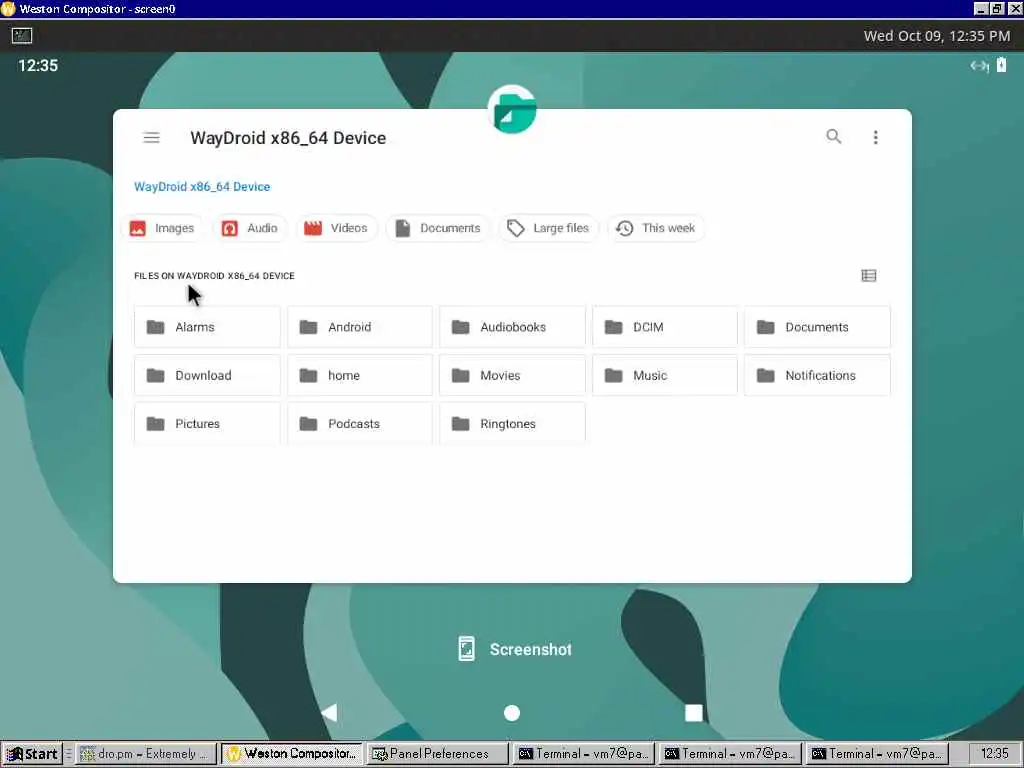Tap the Screenshot button below the card
This screenshot has width=1024, height=768.
coord(515,649)
